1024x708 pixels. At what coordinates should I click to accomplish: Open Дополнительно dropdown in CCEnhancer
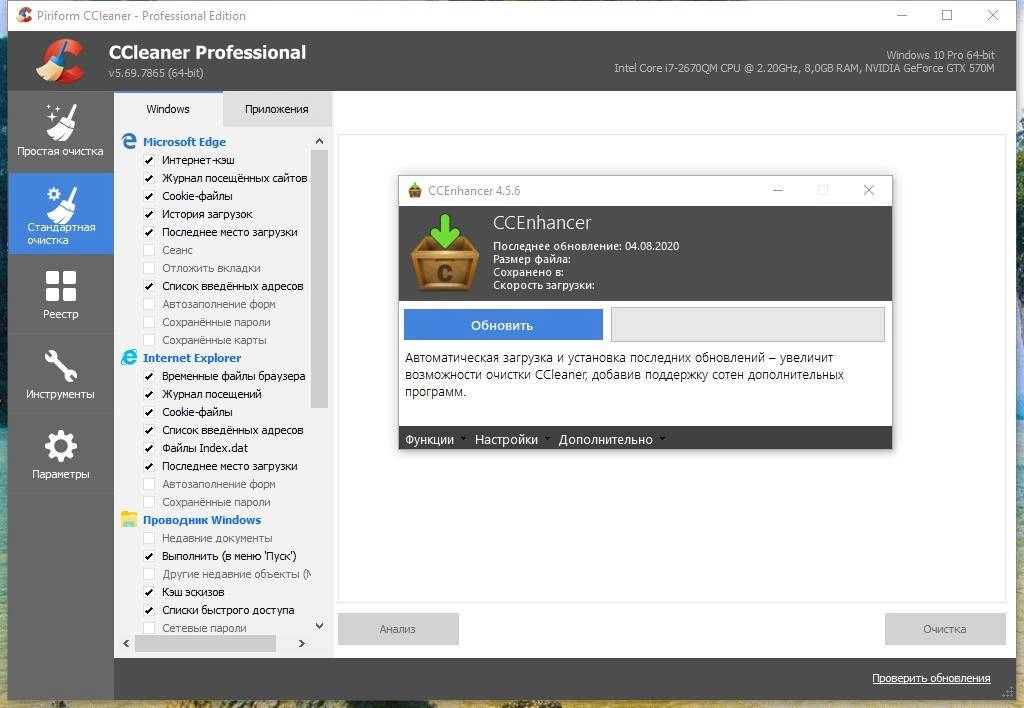point(611,440)
